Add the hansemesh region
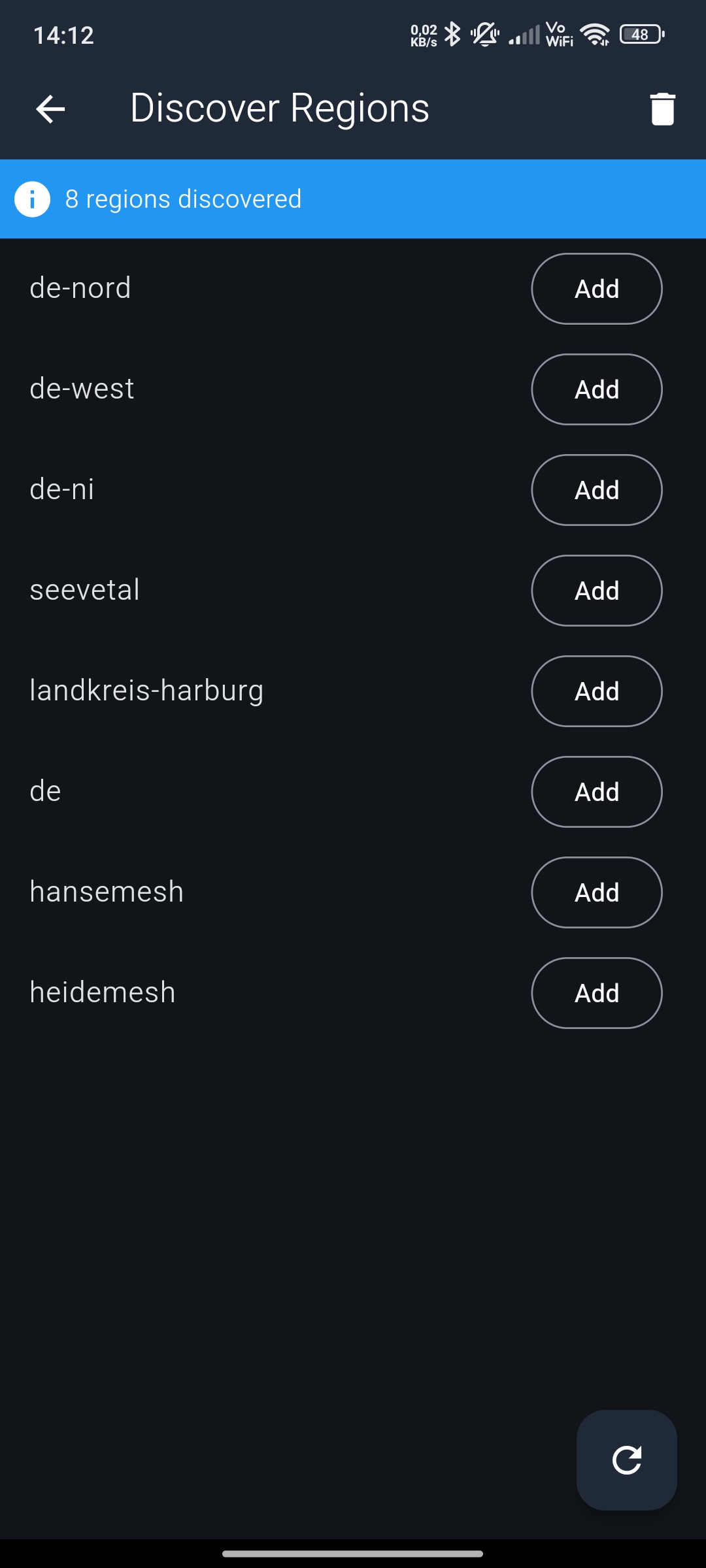This screenshot has width=706, height=1568. pos(596,892)
